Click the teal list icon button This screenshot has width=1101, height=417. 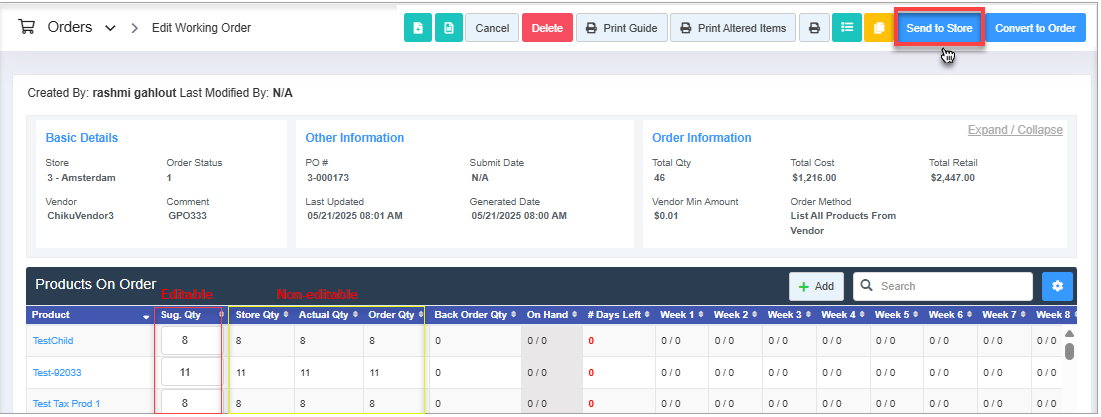click(848, 28)
